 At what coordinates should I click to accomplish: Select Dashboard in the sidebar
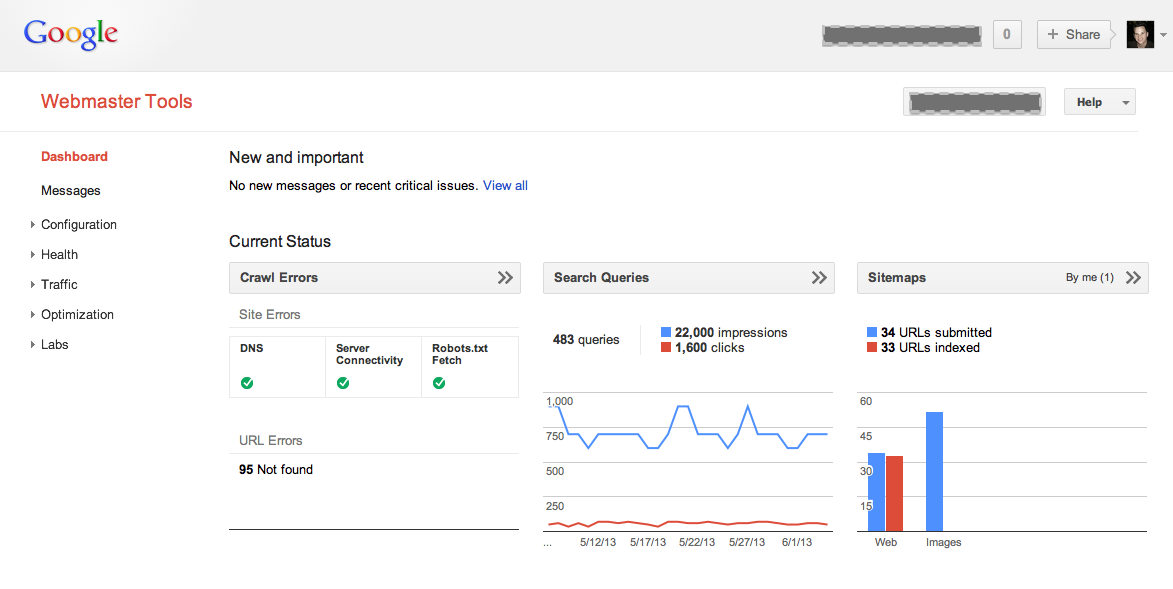[74, 156]
